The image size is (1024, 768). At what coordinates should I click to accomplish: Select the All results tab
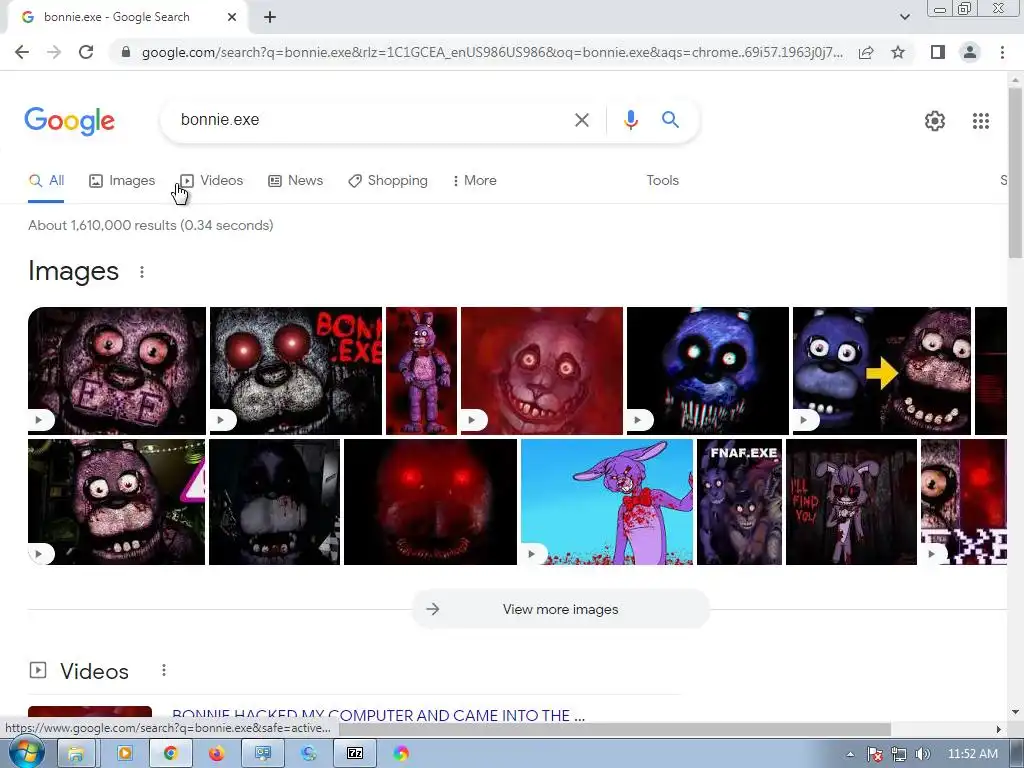tap(46, 181)
